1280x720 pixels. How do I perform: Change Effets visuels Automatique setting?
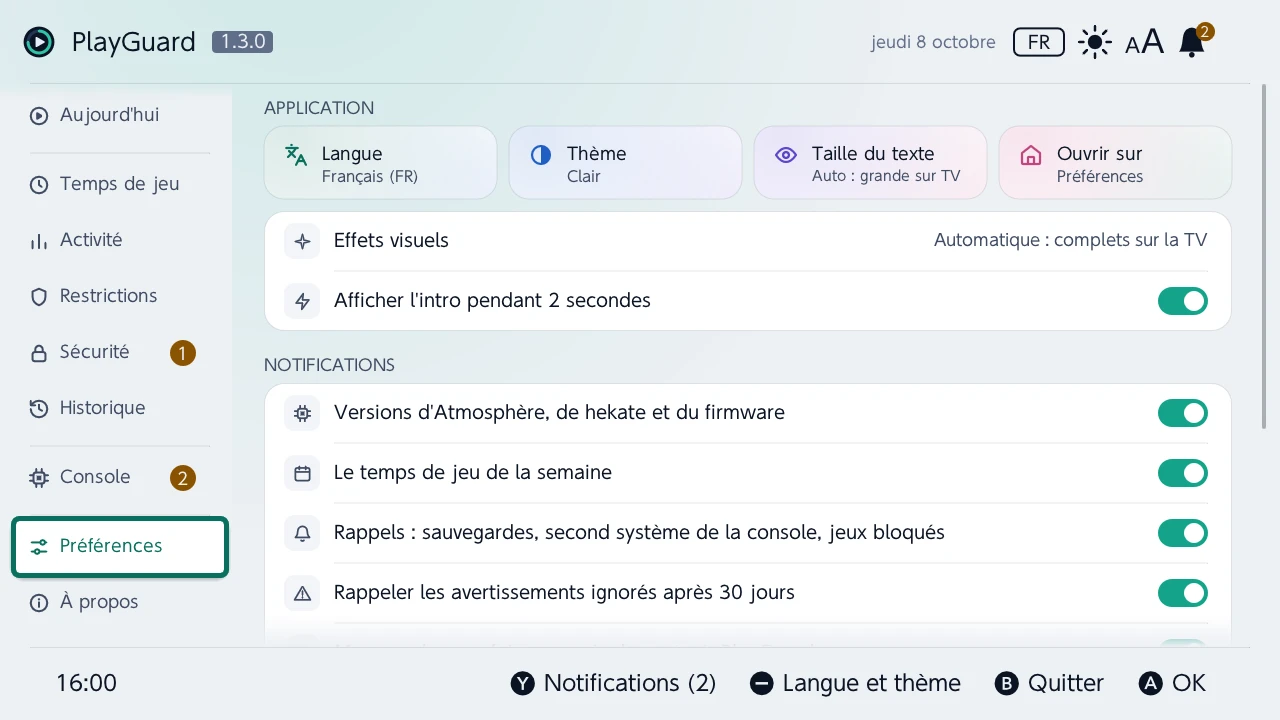click(x=1070, y=240)
